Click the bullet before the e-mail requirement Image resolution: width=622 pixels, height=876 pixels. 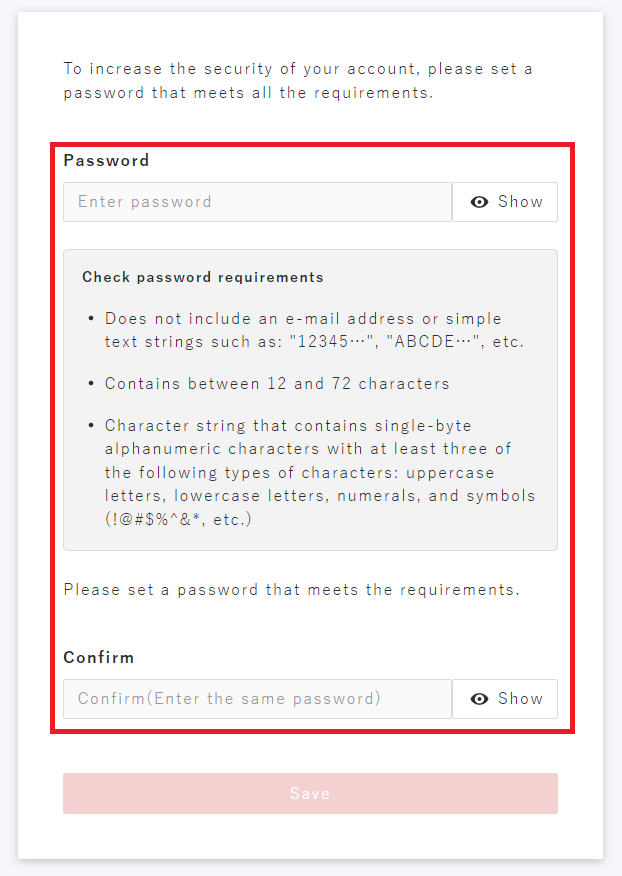[x=91, y=319]
